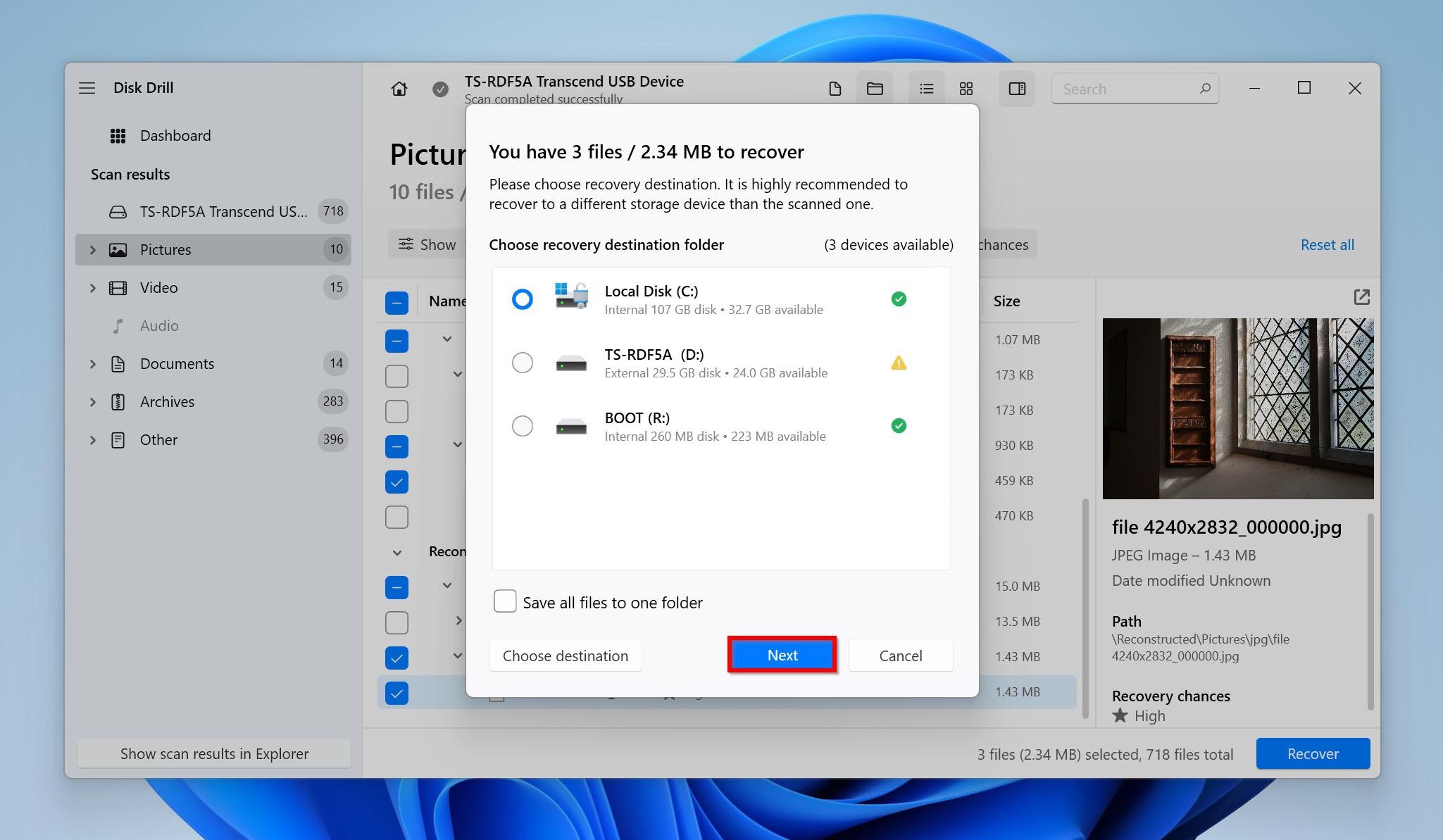This screenshot has width=1443, height=840.
Task: Expand the Video scan results category
Action: point(91,287)
